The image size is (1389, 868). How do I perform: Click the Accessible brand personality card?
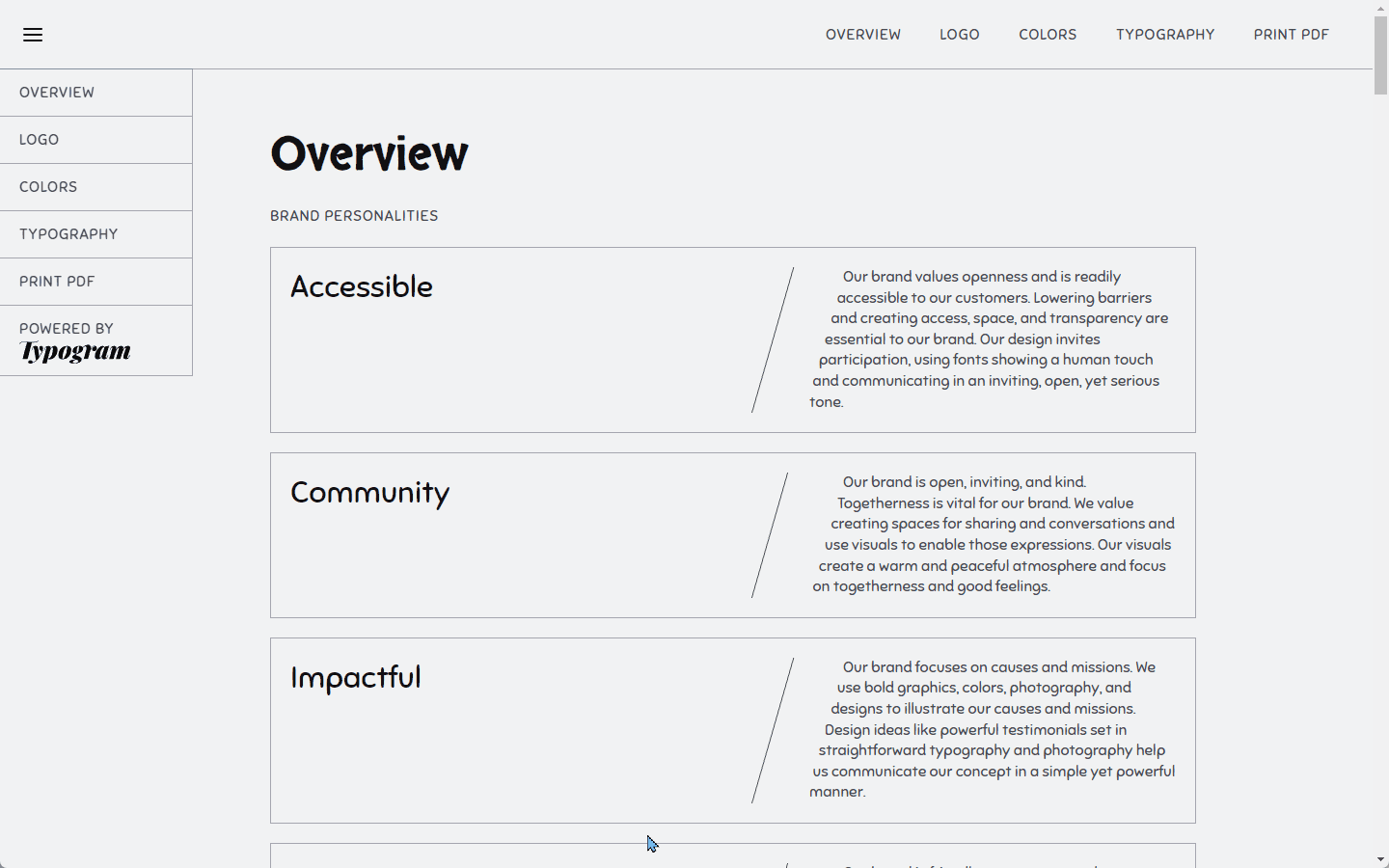[733, 339]
